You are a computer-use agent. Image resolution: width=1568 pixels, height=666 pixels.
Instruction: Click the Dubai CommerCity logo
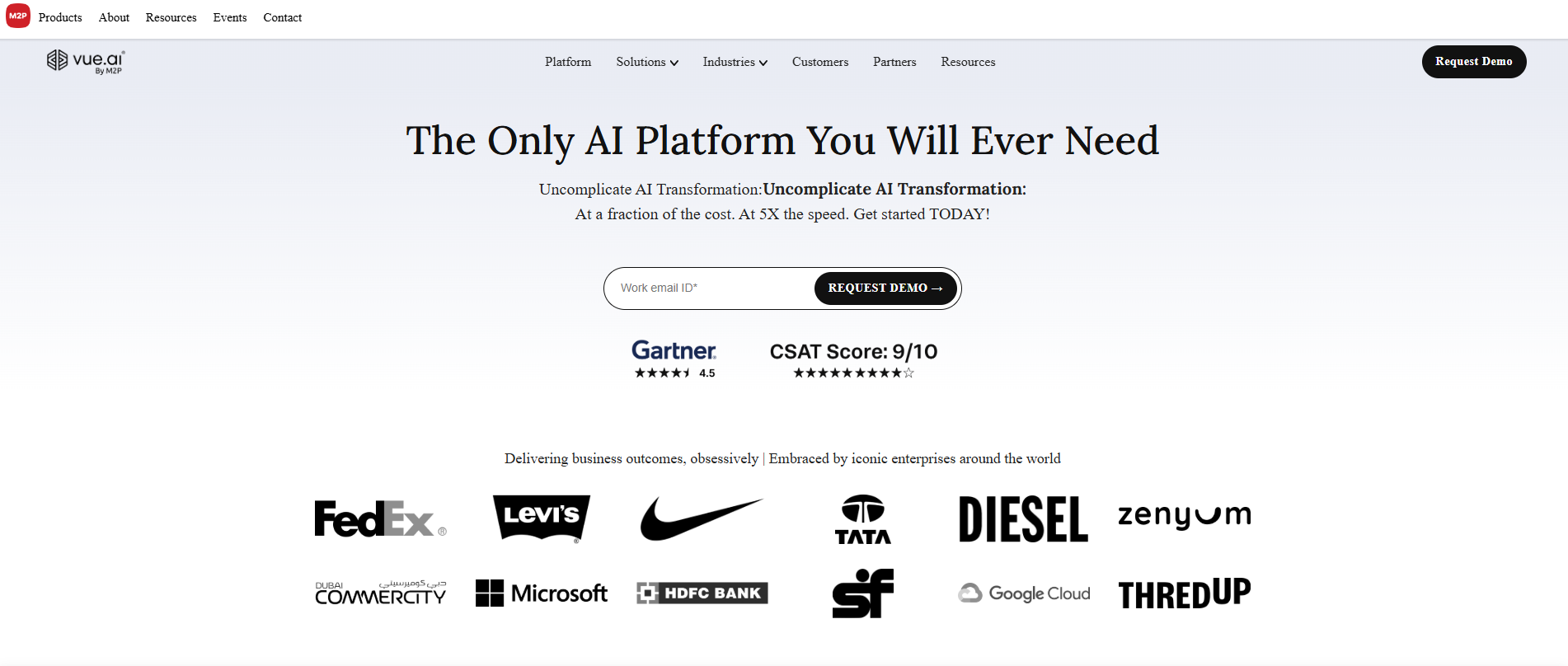click(x=381, y=593)
